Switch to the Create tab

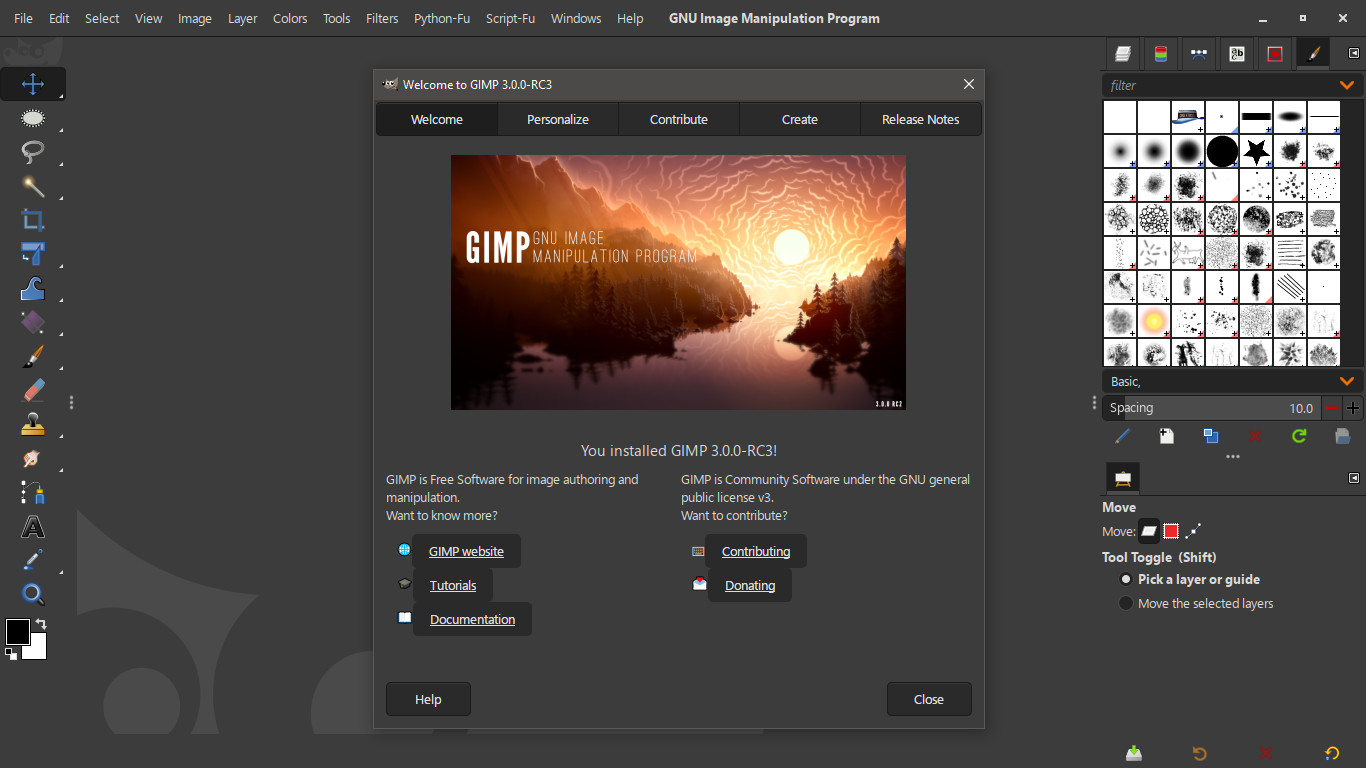click(x=800, y=119)
